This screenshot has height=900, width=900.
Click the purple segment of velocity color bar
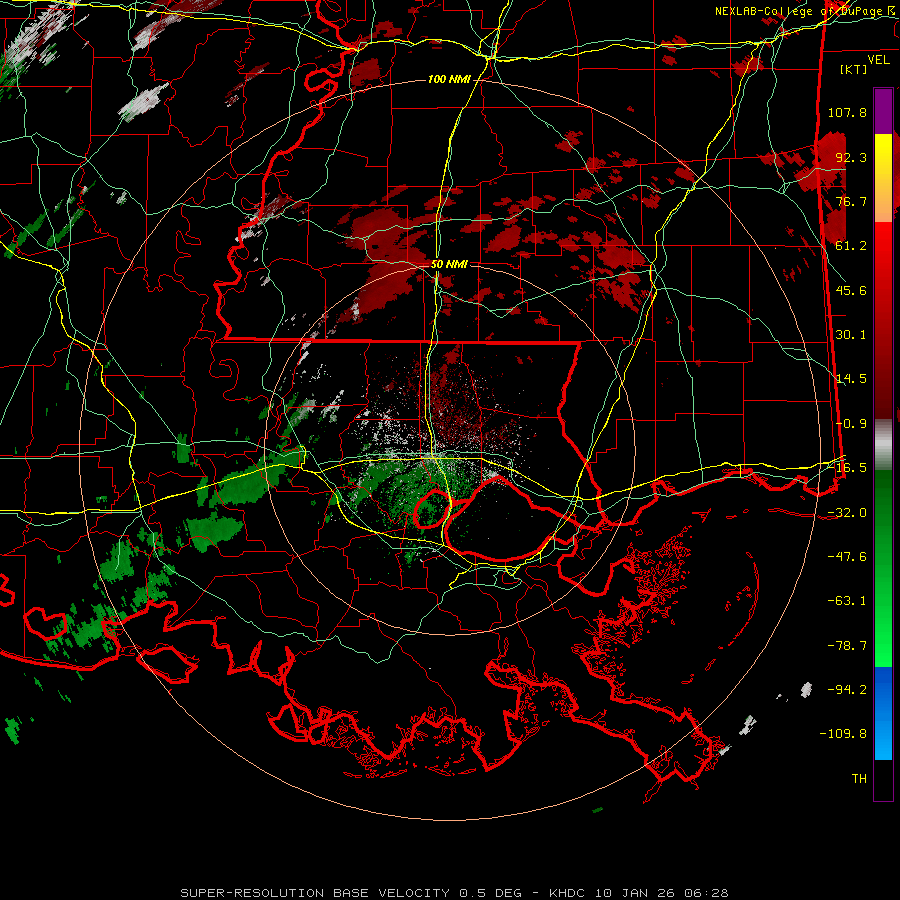[x=883, y=111]
